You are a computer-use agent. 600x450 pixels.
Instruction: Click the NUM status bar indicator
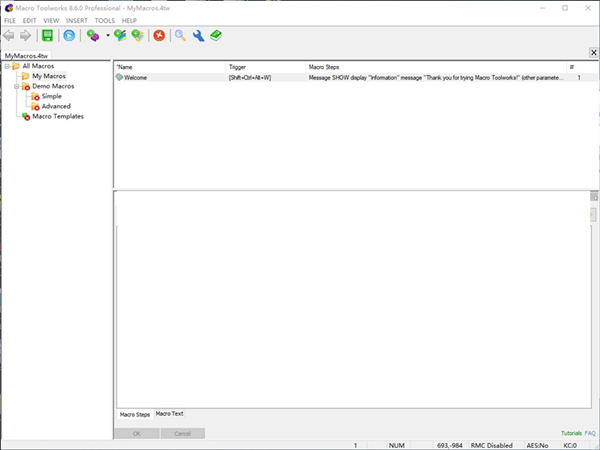coord(397,445)
